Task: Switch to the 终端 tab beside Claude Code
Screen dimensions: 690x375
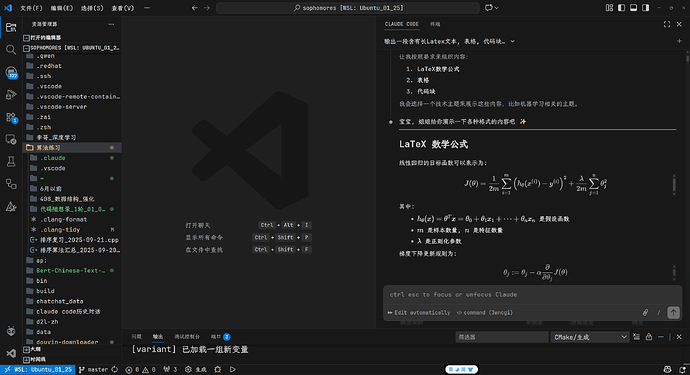Action: tap(435, 24)
